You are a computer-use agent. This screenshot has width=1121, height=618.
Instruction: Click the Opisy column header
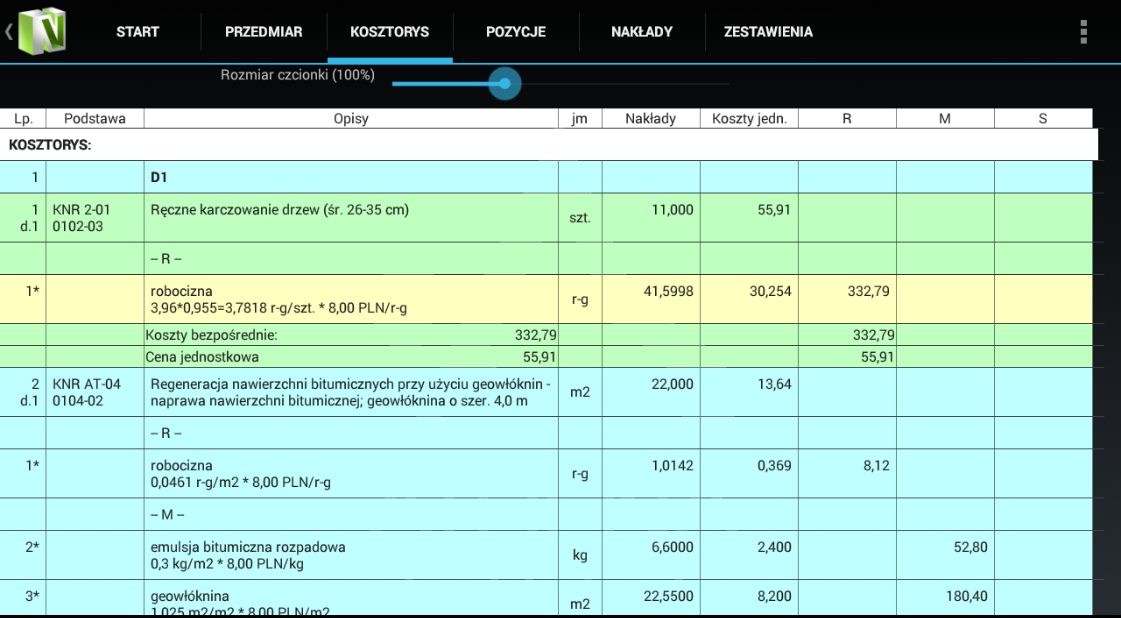pos(351,119)
